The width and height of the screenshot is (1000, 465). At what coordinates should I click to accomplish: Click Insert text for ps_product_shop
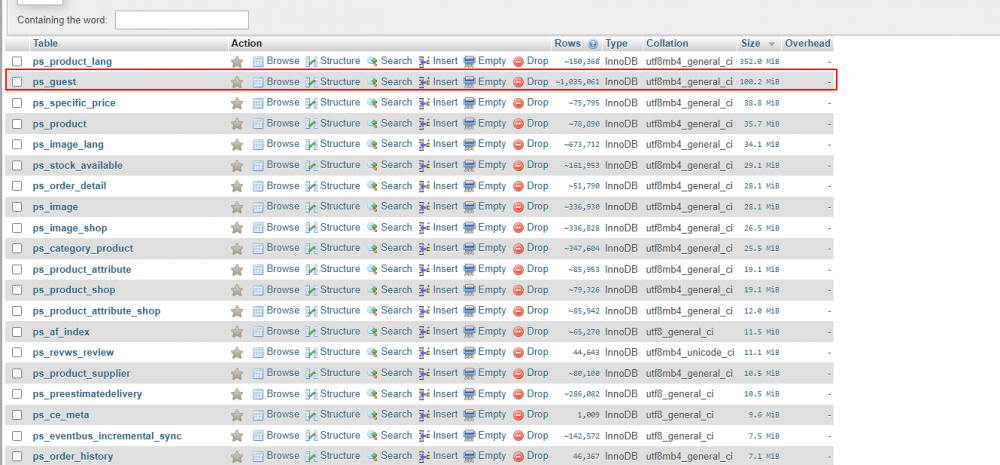[445, 290]
